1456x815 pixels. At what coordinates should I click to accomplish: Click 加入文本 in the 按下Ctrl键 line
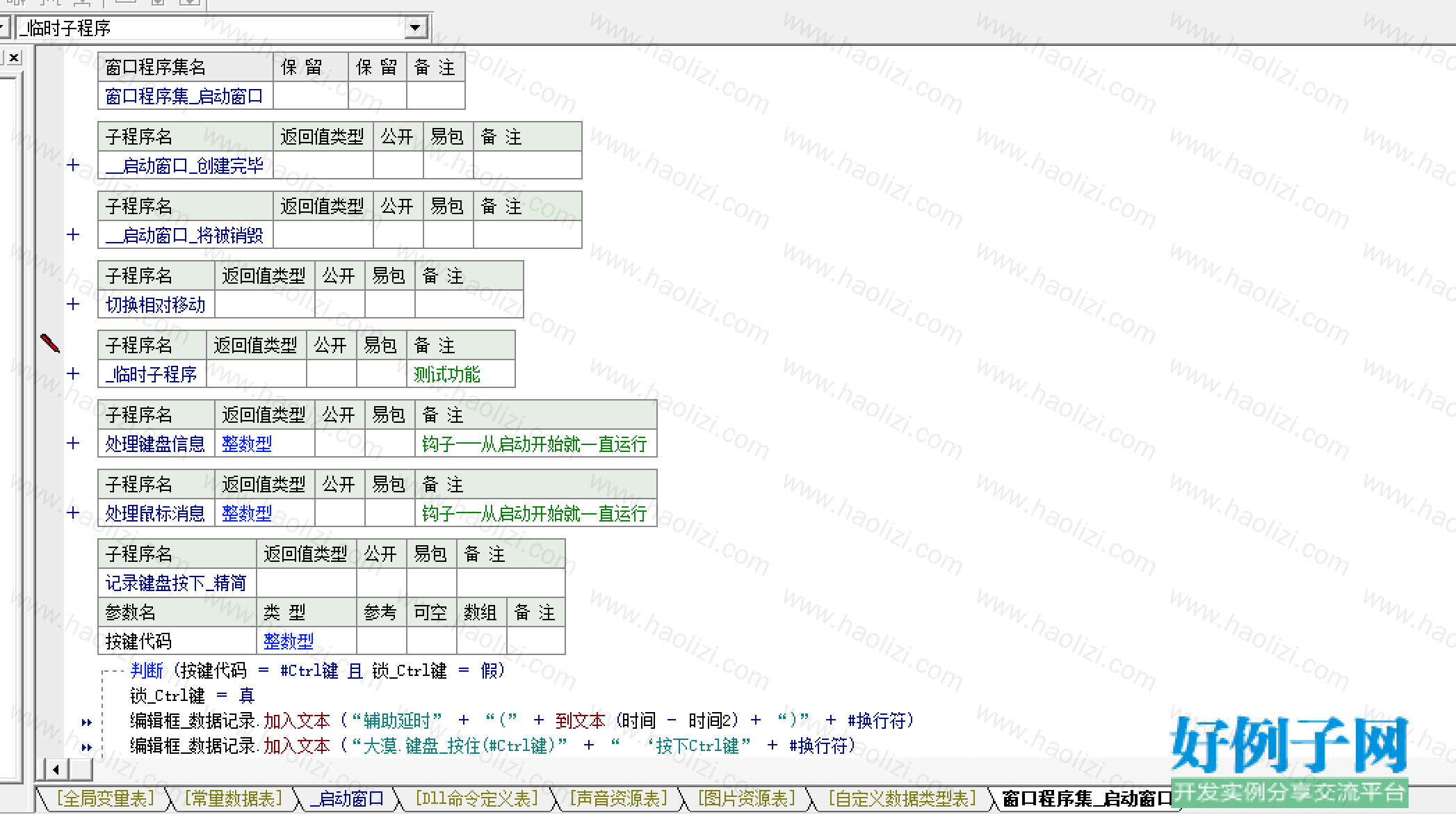pyautogui.click(x=297, y=745)
